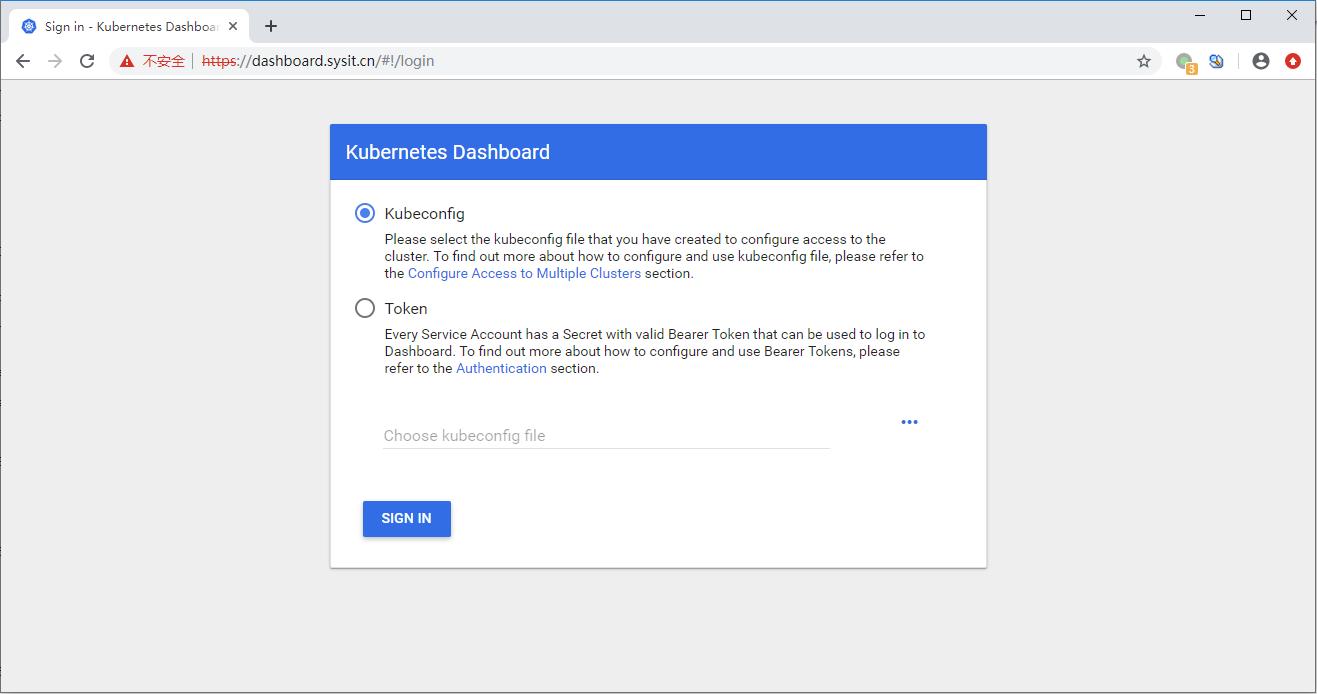Open the Chrome profile avatar icon

coord(1260,61)
